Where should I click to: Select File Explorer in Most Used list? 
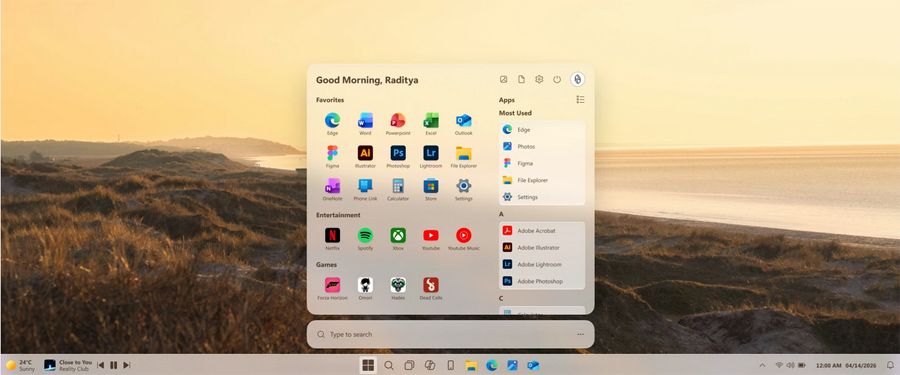click(x=542, y=180)
